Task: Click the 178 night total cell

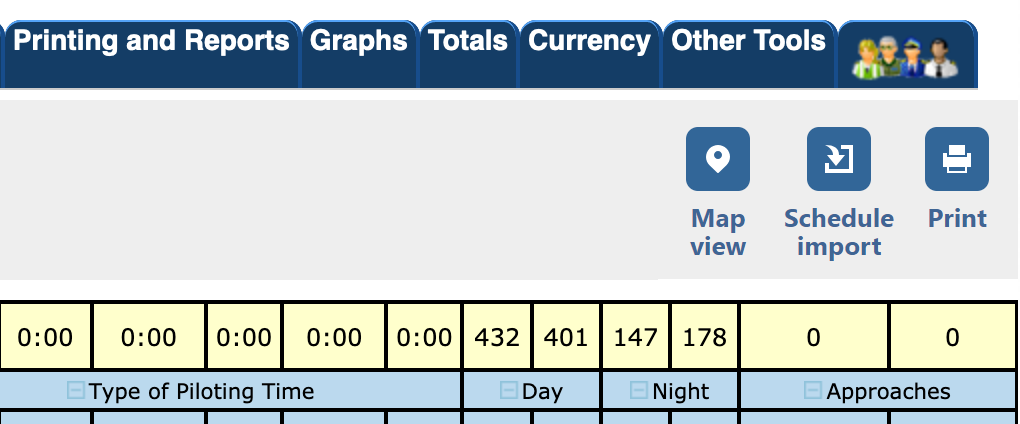Action: pos(704,337)
